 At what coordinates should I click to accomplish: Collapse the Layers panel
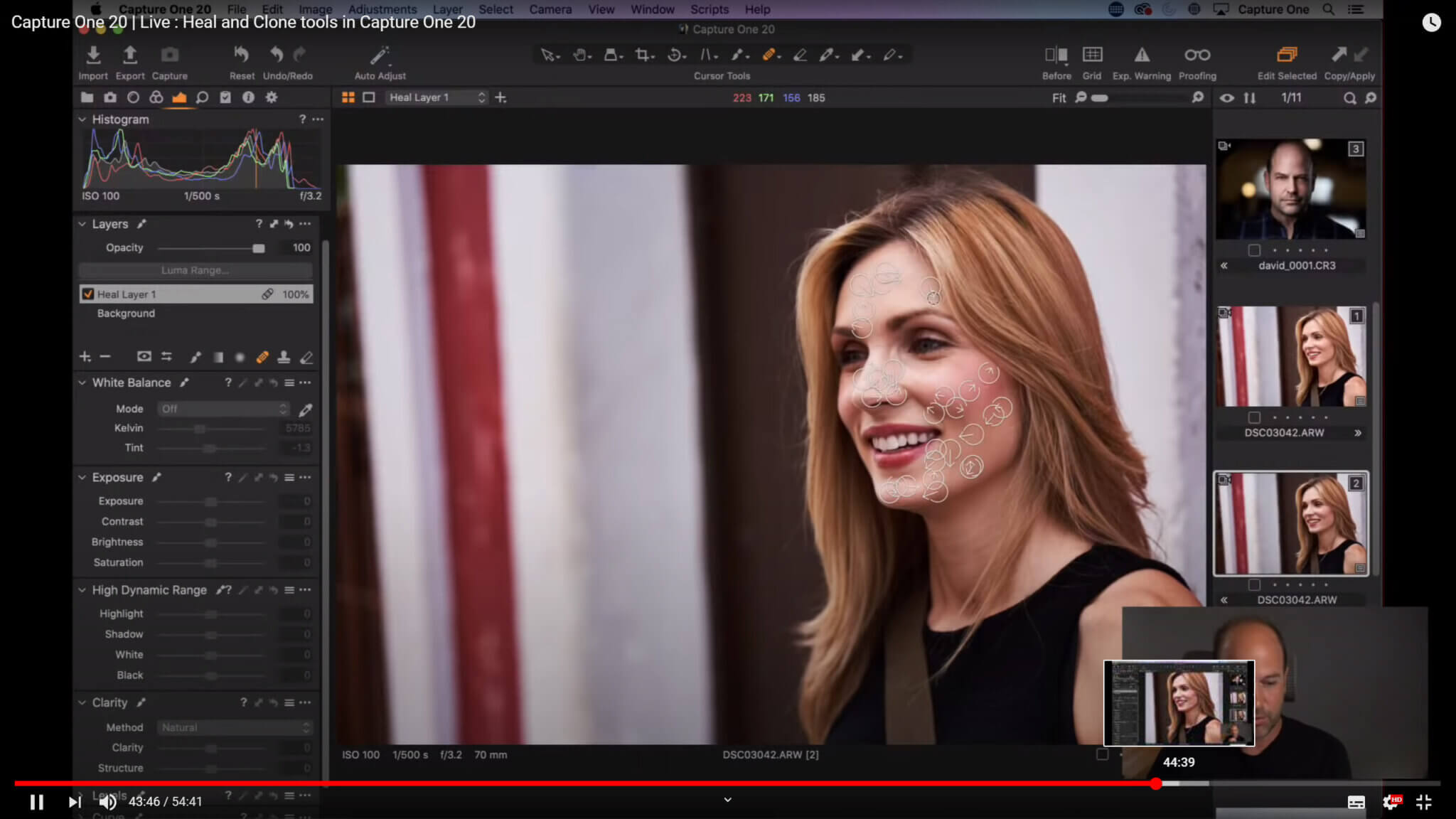tap(82, 224)
